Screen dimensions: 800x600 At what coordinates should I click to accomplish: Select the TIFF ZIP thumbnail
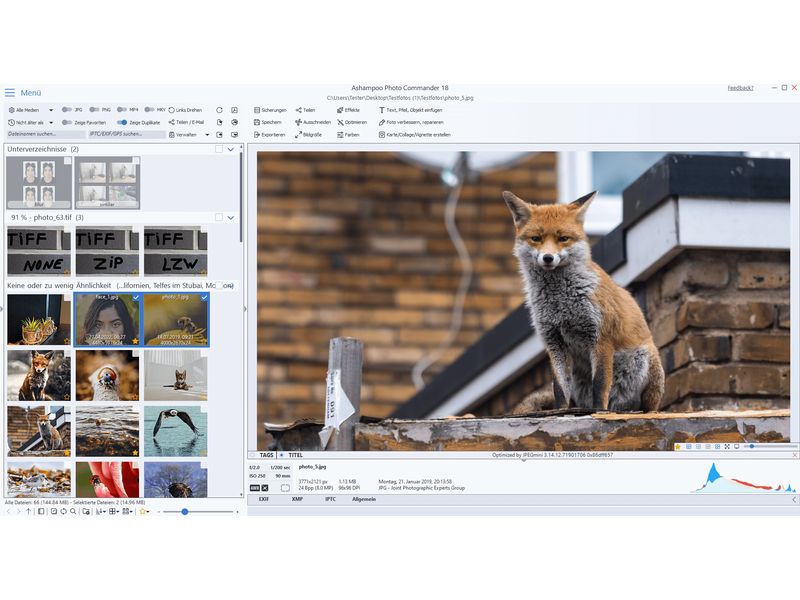click(x=107, y=252)
